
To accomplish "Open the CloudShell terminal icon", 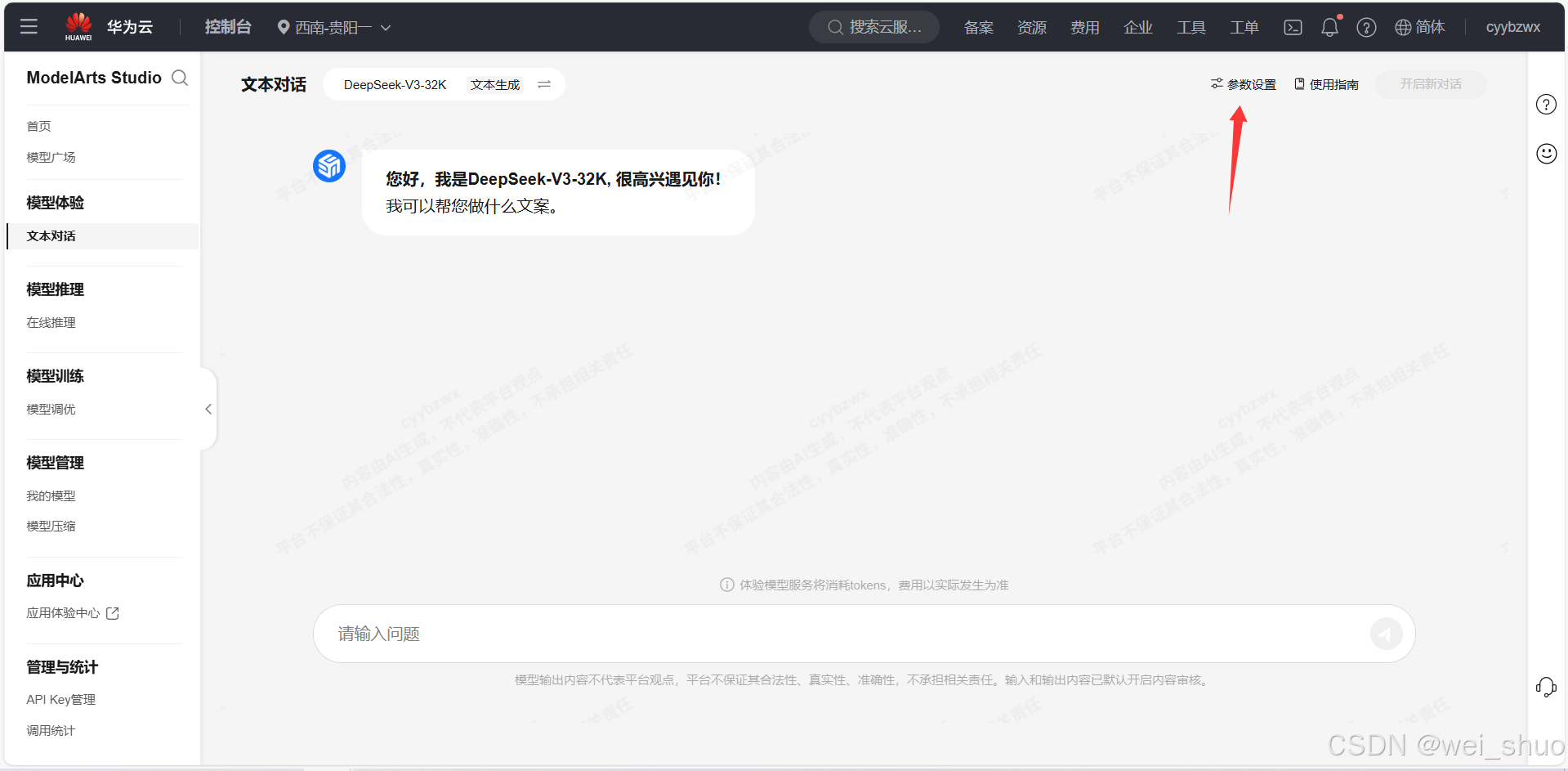I will point(1293,27).
